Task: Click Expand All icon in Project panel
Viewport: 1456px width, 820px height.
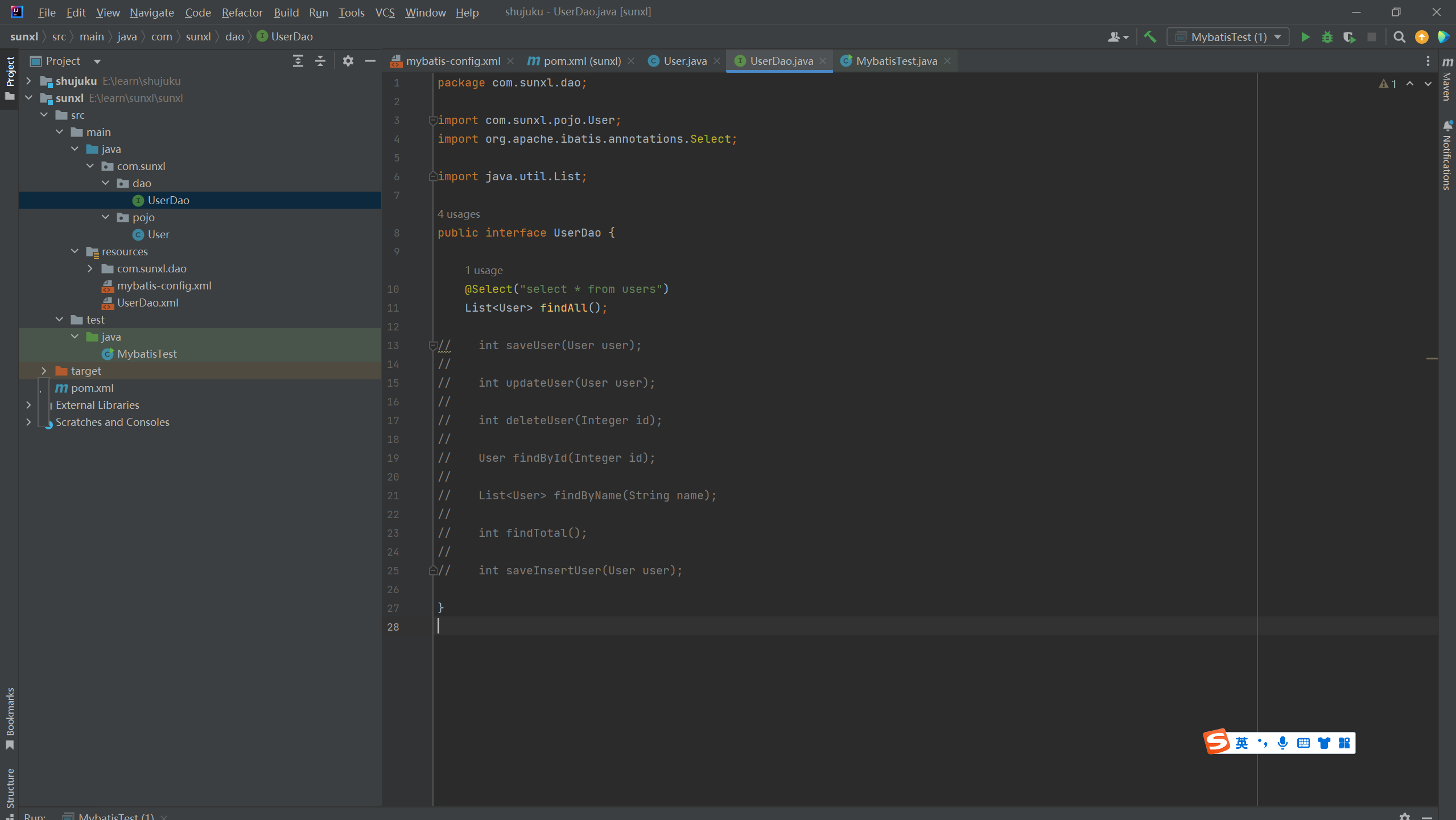Action: (x=298, y=61)
